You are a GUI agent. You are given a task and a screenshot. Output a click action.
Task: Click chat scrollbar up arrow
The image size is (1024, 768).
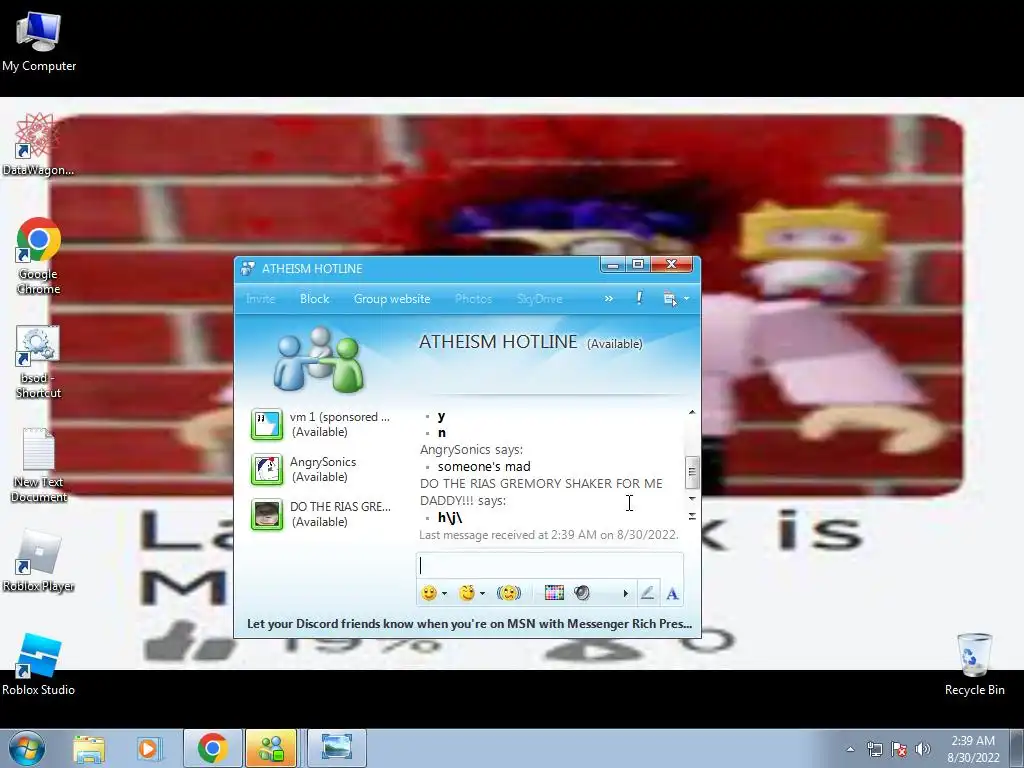[x=692, y=413]
